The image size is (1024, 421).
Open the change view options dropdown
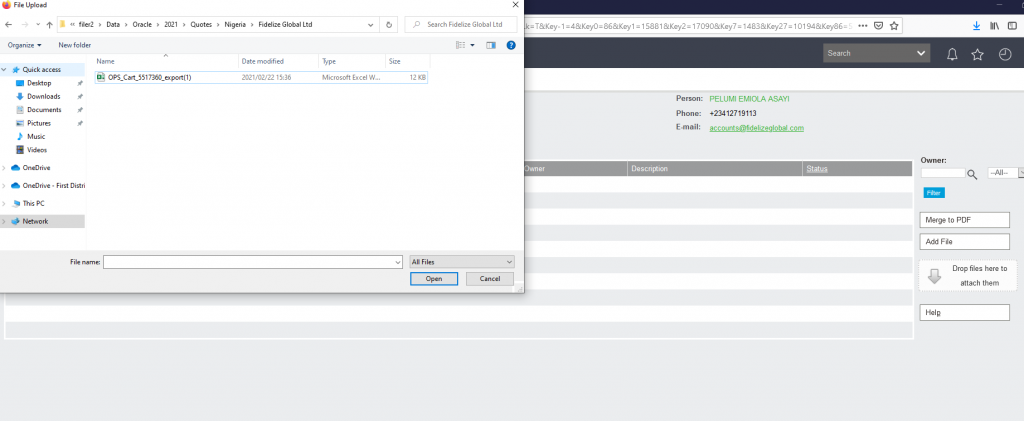473,45
